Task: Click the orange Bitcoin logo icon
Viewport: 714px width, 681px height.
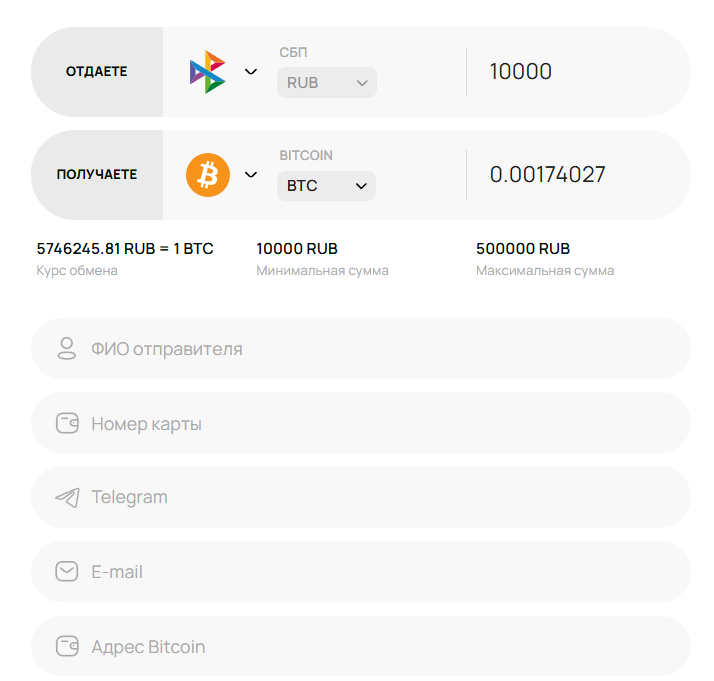Action: point(208,175)
